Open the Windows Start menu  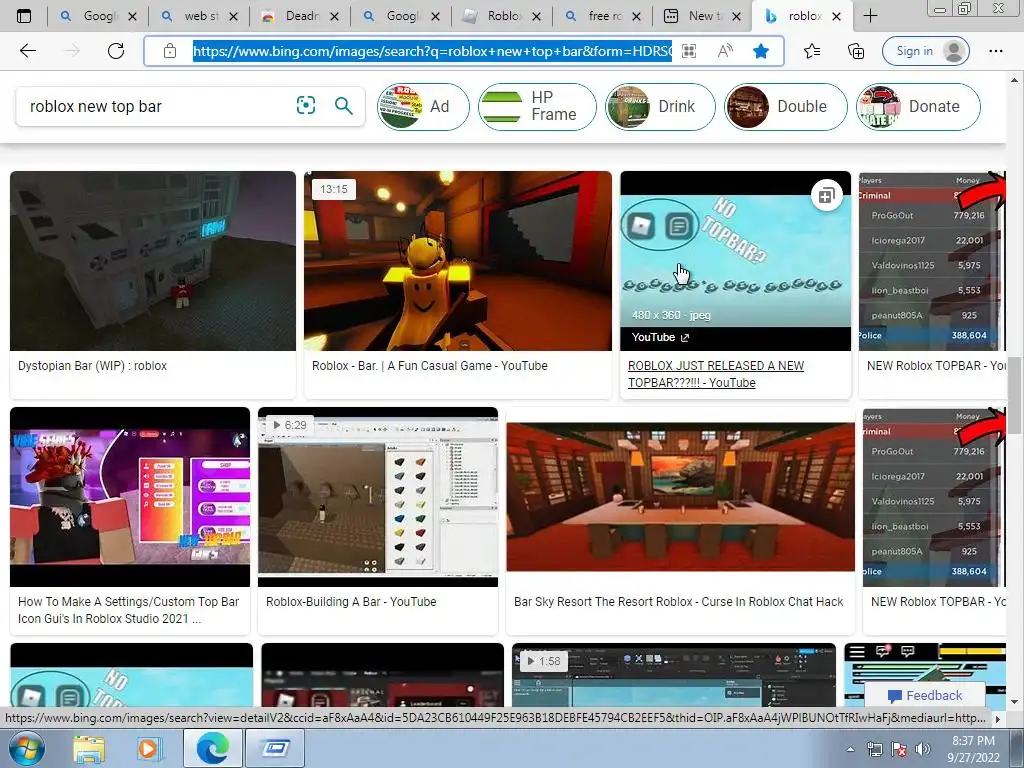[x=25, y=748]
